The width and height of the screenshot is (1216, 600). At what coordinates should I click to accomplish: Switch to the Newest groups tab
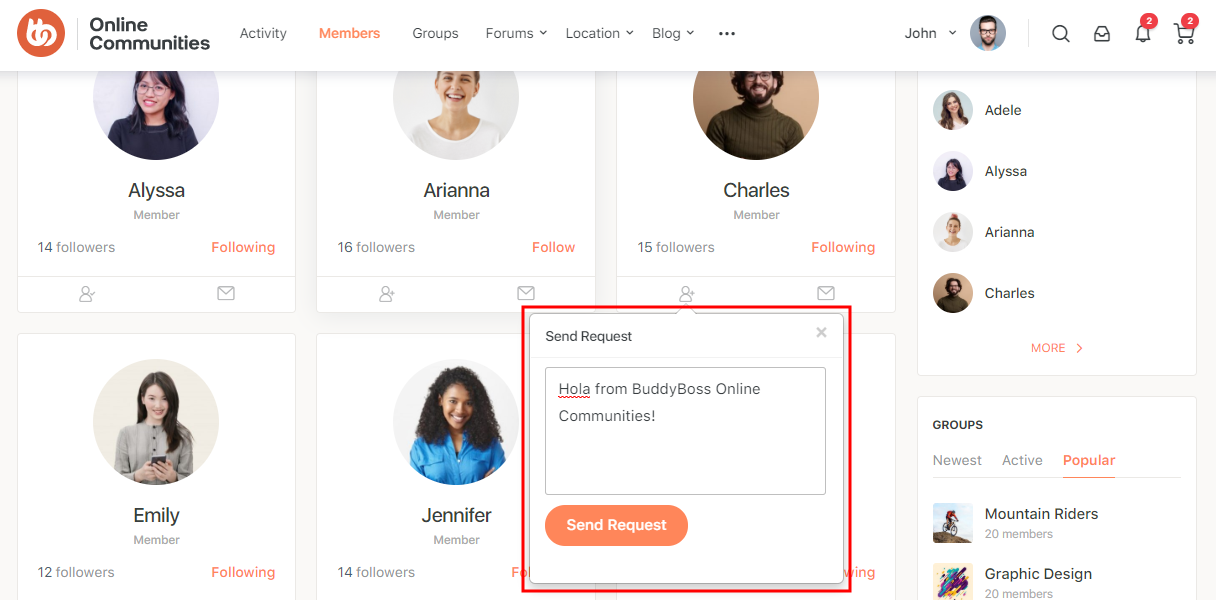click(x=957, y=460)
